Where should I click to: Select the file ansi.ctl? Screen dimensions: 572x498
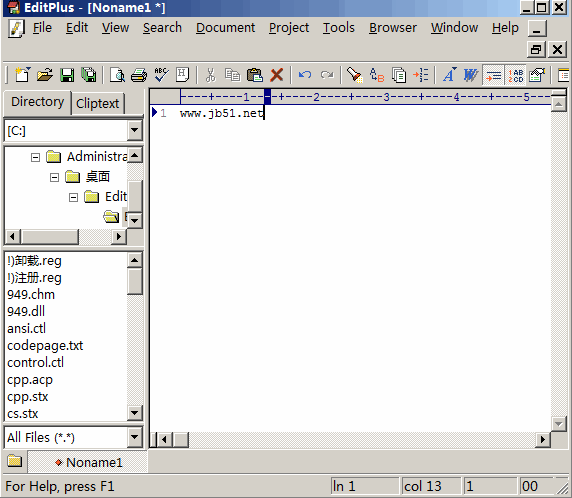coord(26,329)
